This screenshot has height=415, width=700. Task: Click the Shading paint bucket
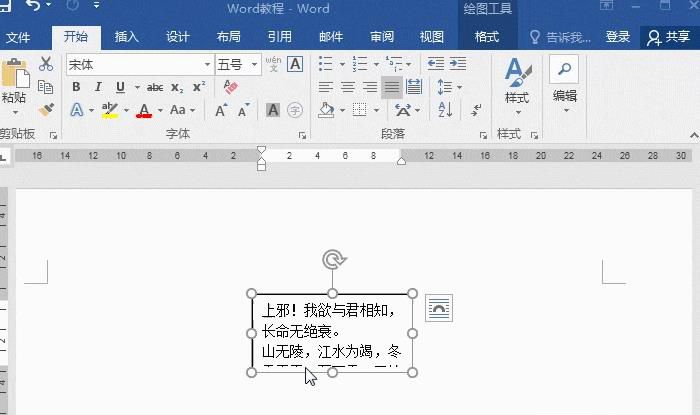coord(326,110)
